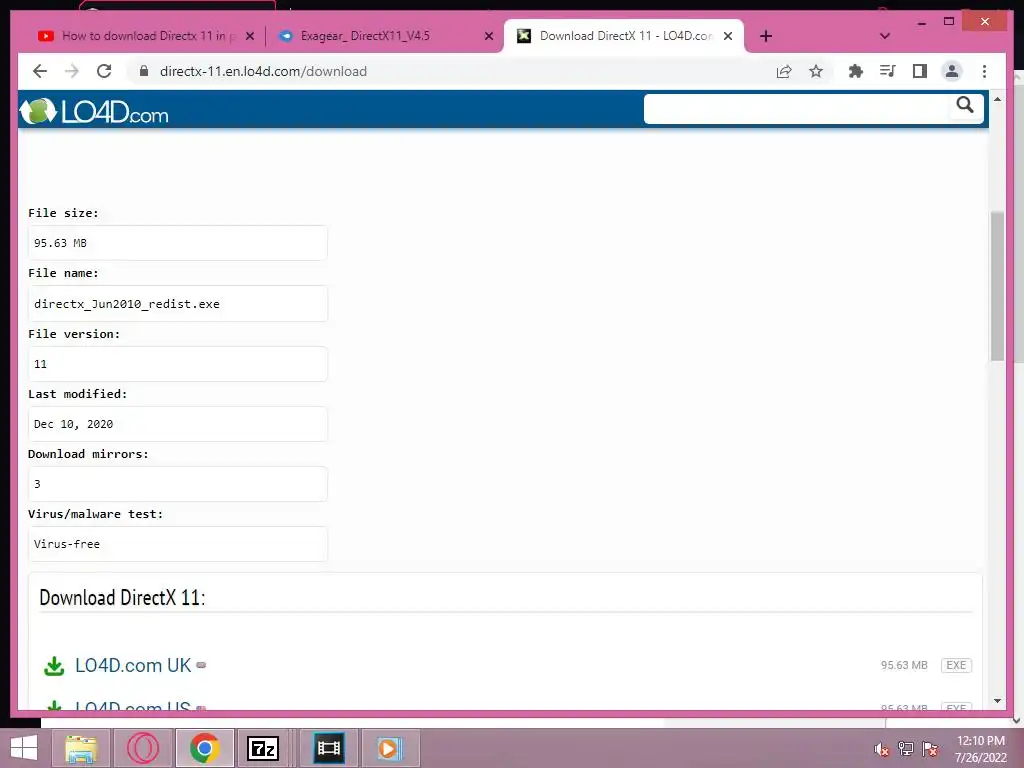Click the Dec 10, 2020 date
The image size is (1024, 768).
(178, 424)
